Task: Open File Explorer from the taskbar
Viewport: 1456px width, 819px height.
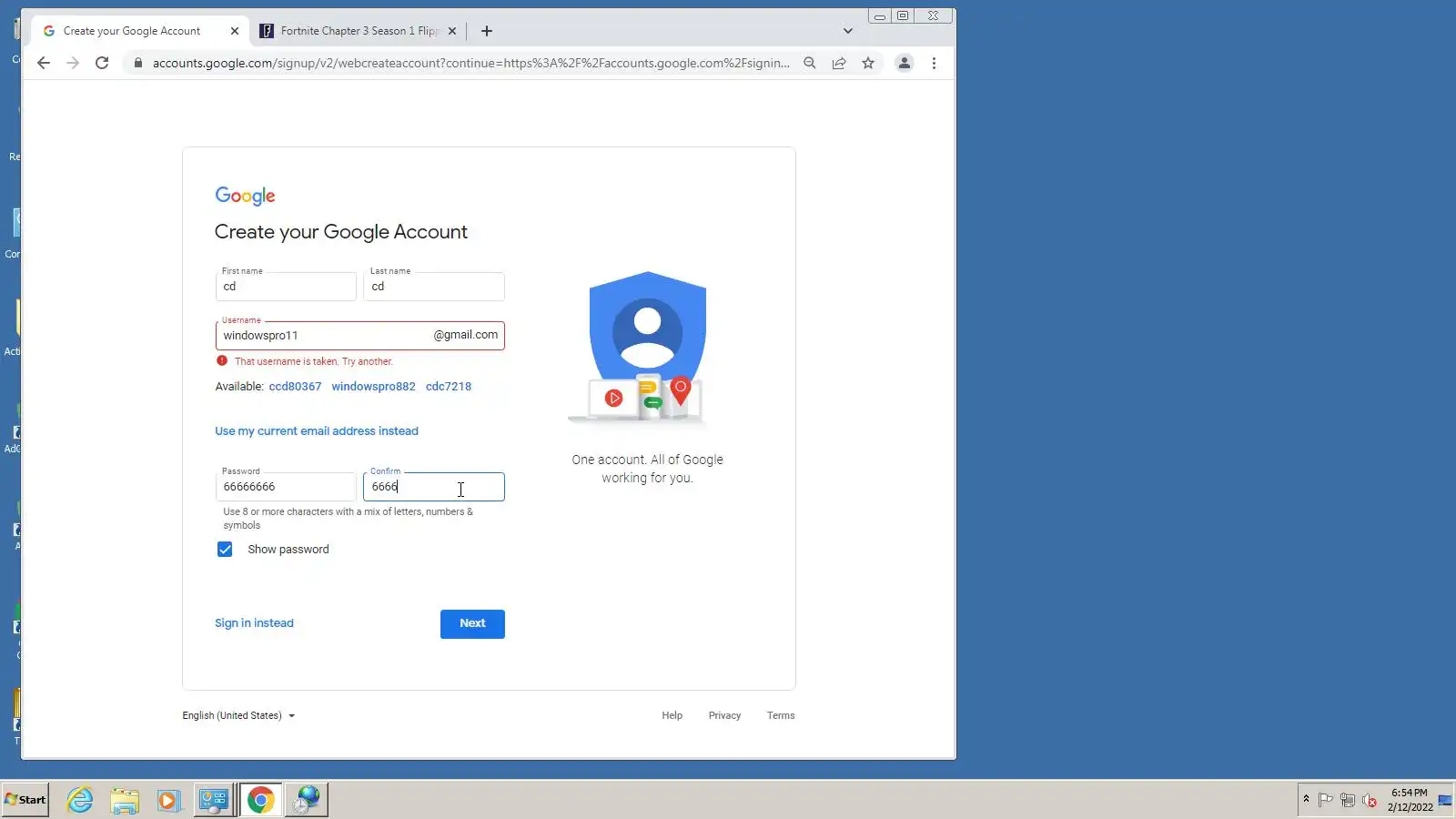Action: point(125,800)
